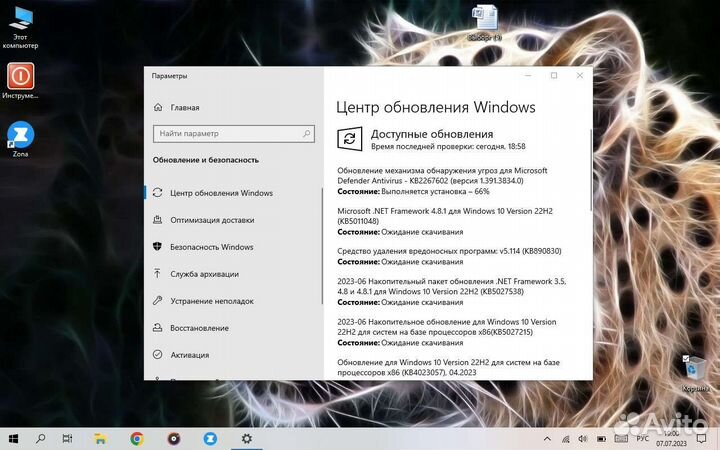
Task: Open taskbar search magnifier
Action: [40, 438]
